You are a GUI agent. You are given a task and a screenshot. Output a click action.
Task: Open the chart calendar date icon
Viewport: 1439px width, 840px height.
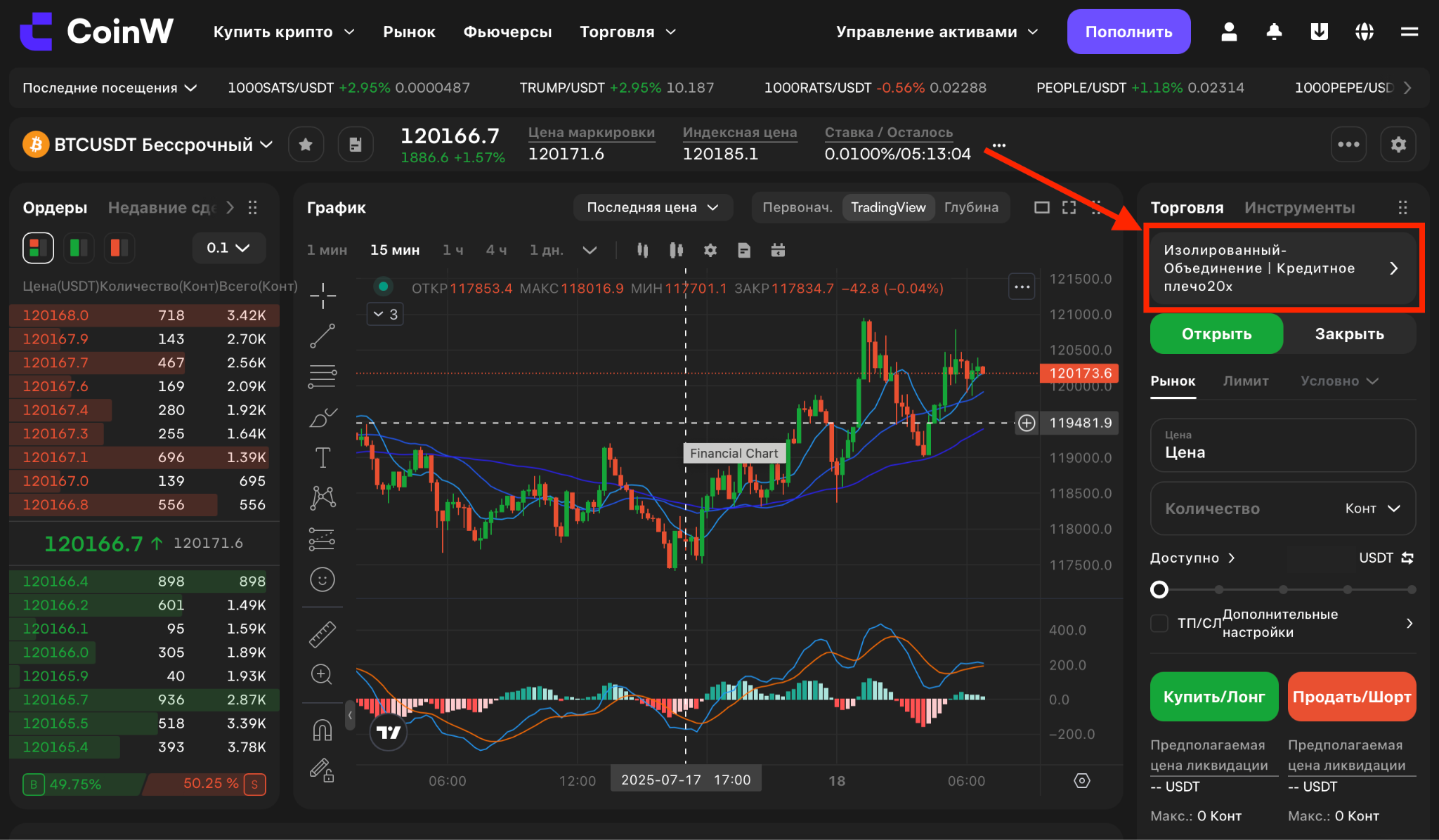click(x=778, y=250)
